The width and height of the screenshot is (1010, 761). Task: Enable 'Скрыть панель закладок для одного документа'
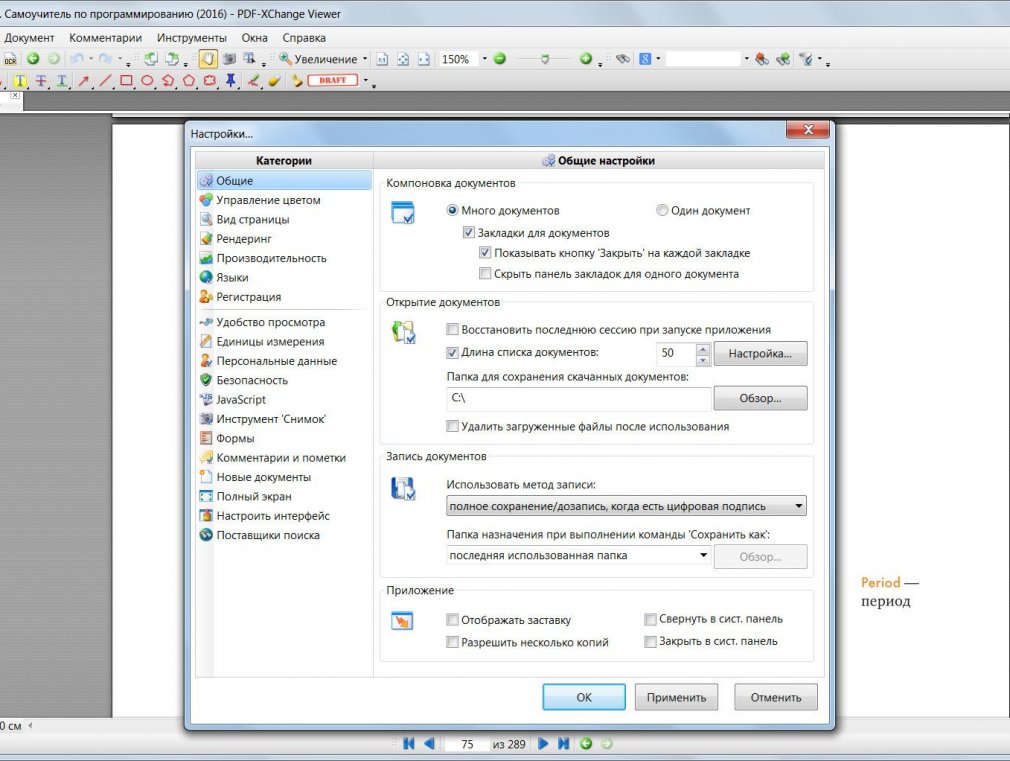point(484,273)
